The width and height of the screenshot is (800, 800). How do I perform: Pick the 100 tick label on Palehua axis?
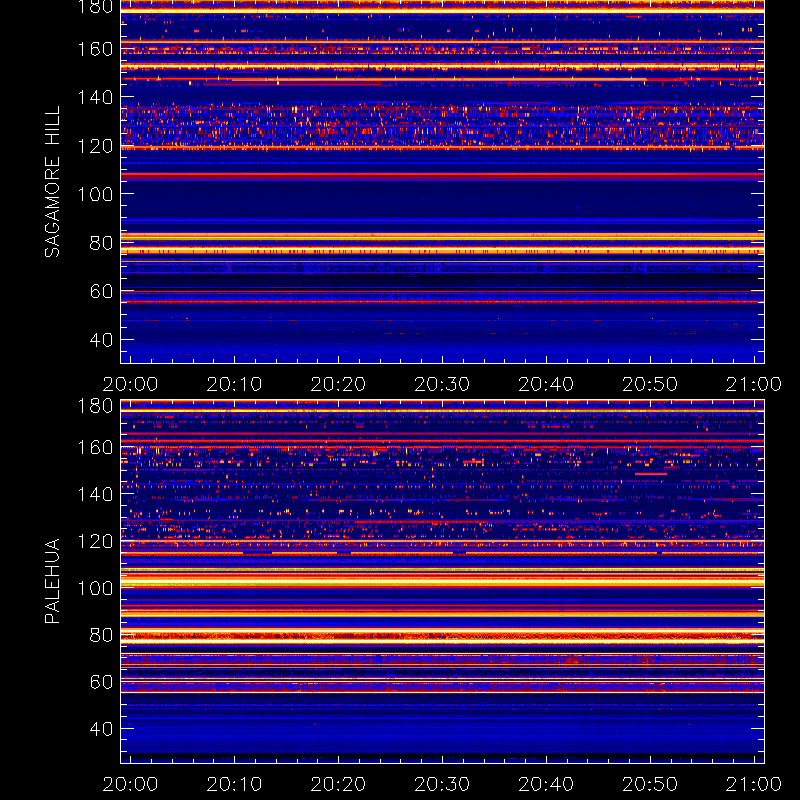[95, 588]
